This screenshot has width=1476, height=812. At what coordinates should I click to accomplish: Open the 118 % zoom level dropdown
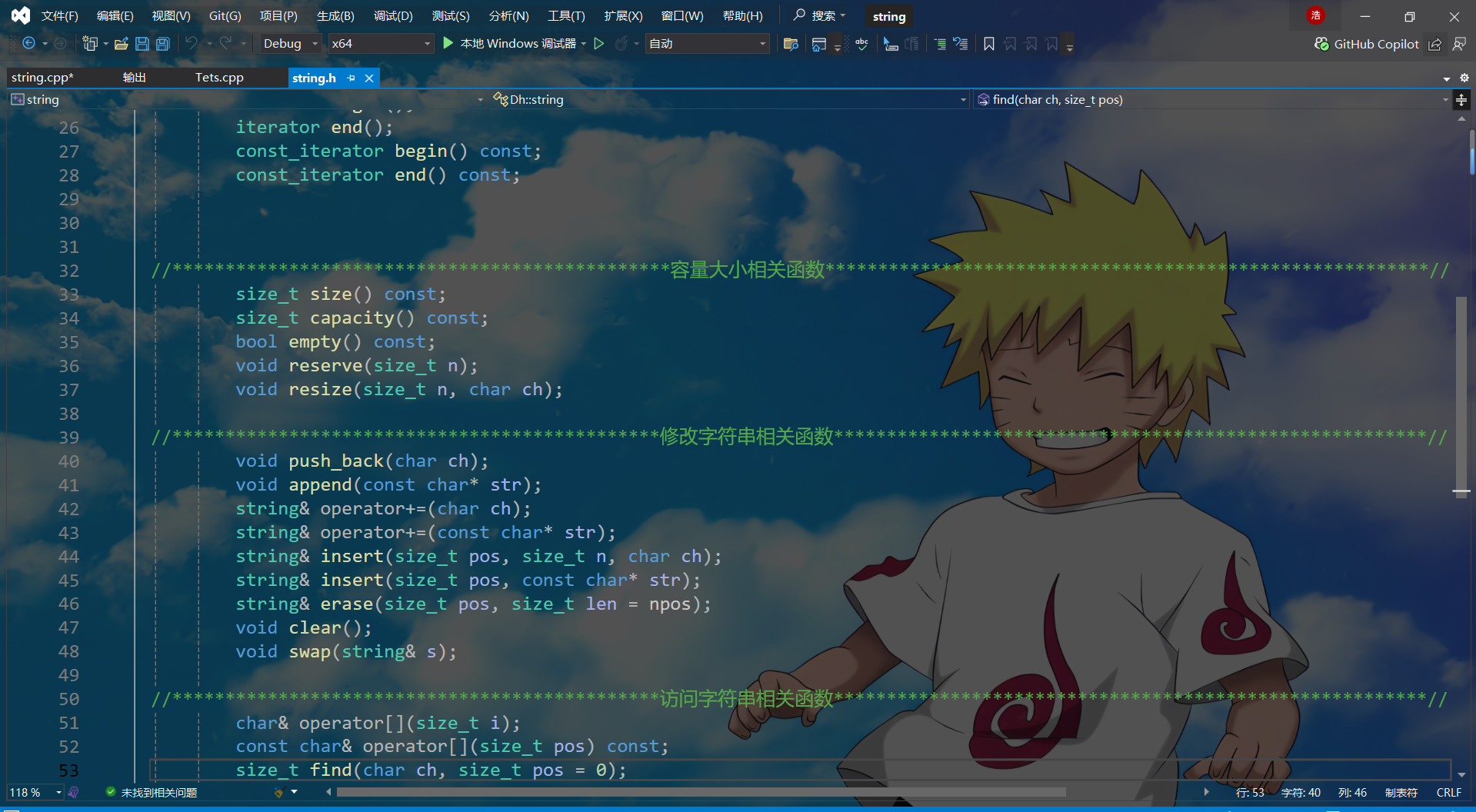tap(35, 792)
